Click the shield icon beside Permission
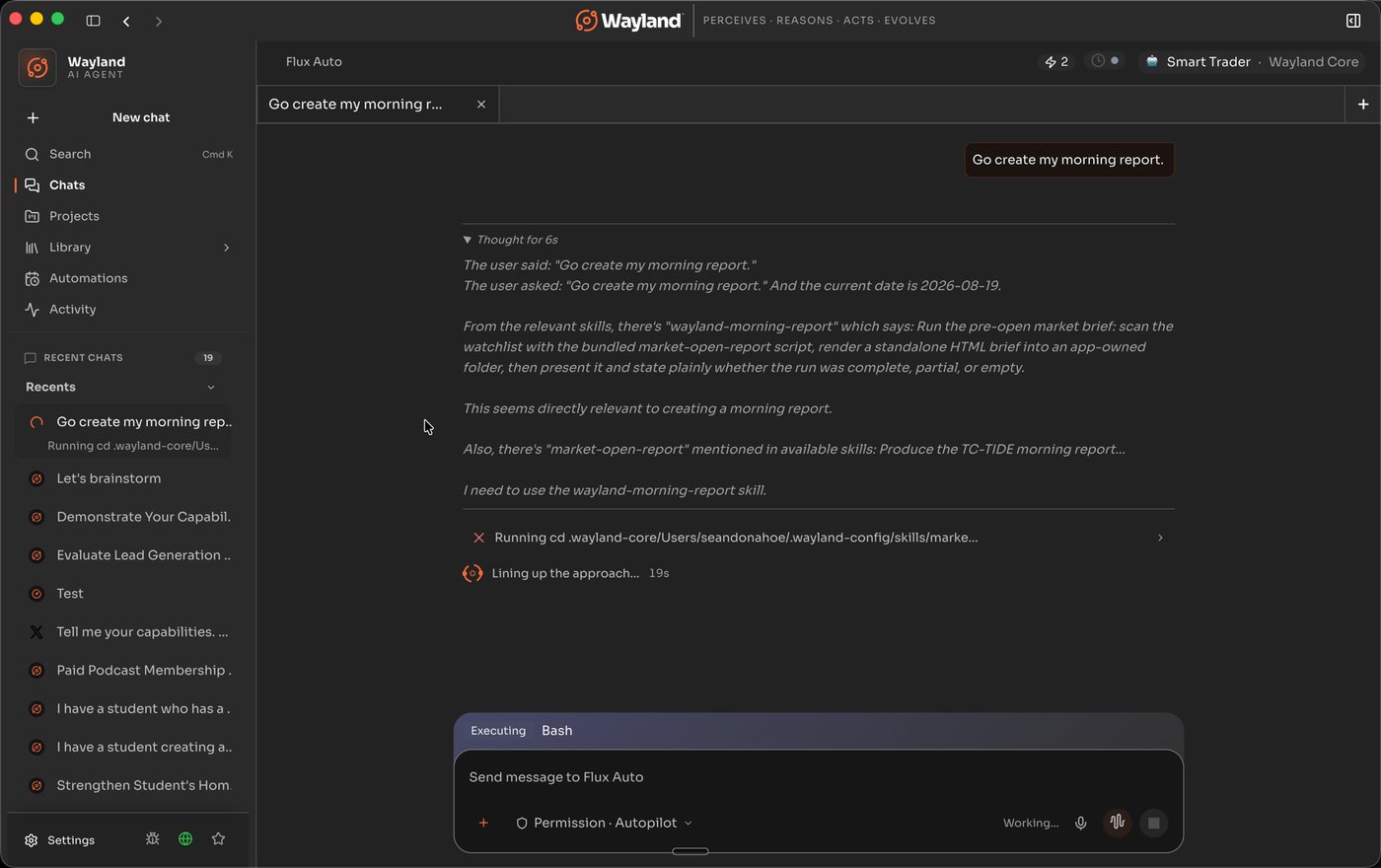The width and height of the screenshot is (1381, 868). pyautogui.click(x=522, y=824)
